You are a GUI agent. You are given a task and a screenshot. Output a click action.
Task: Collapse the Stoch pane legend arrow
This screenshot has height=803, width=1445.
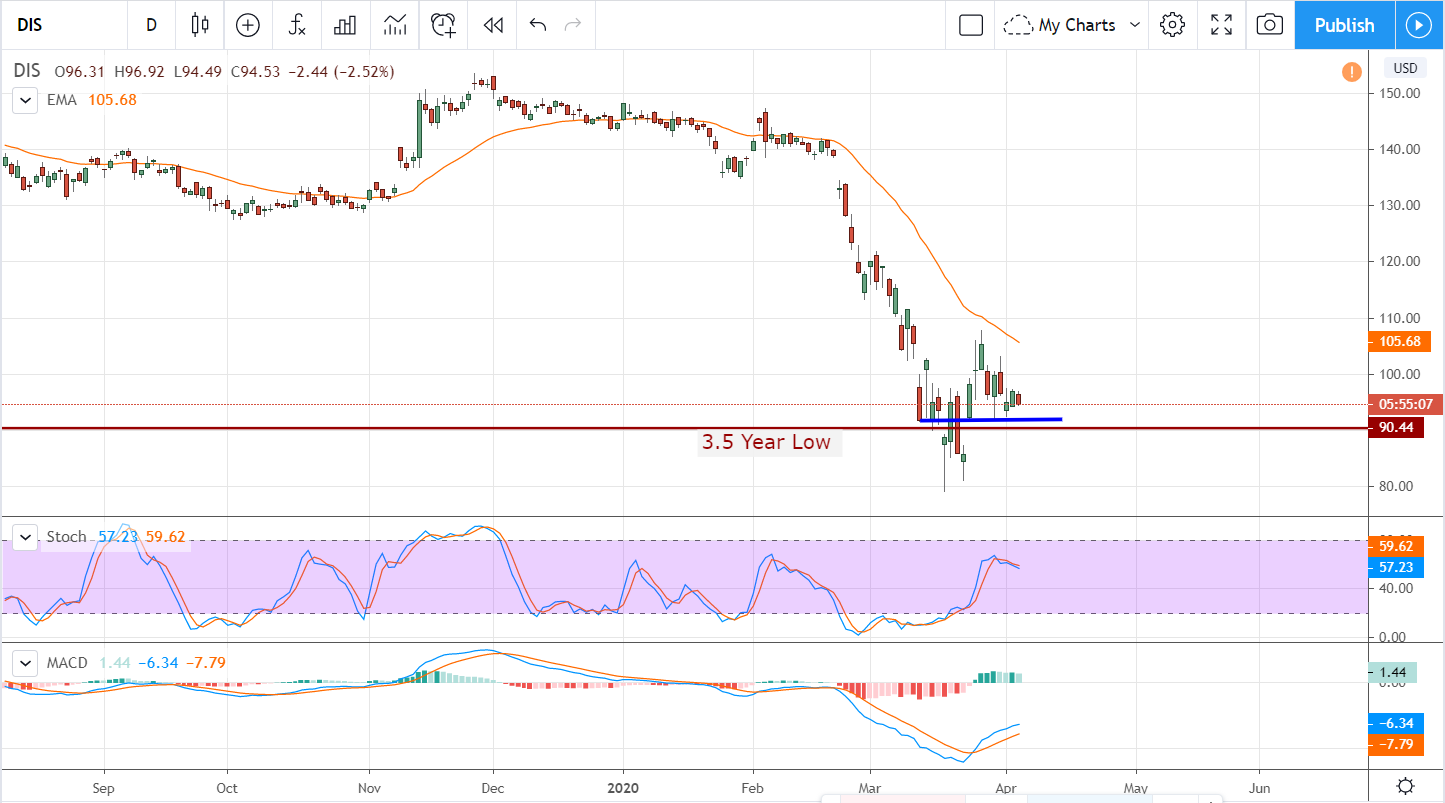(x=23, y=537)
